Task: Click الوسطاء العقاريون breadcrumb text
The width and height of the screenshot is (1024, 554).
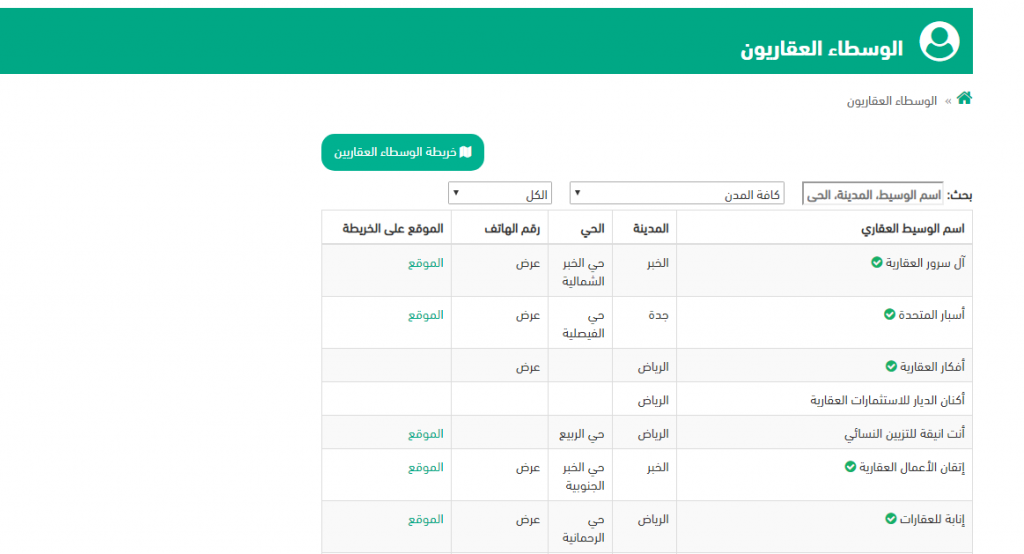Action: tap(891, 101)
